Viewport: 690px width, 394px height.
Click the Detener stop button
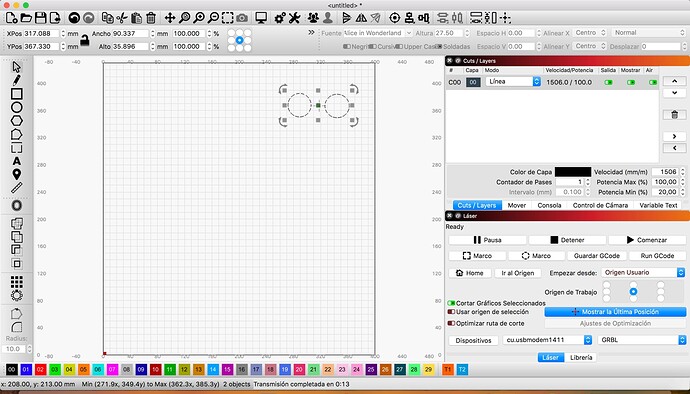567,240
